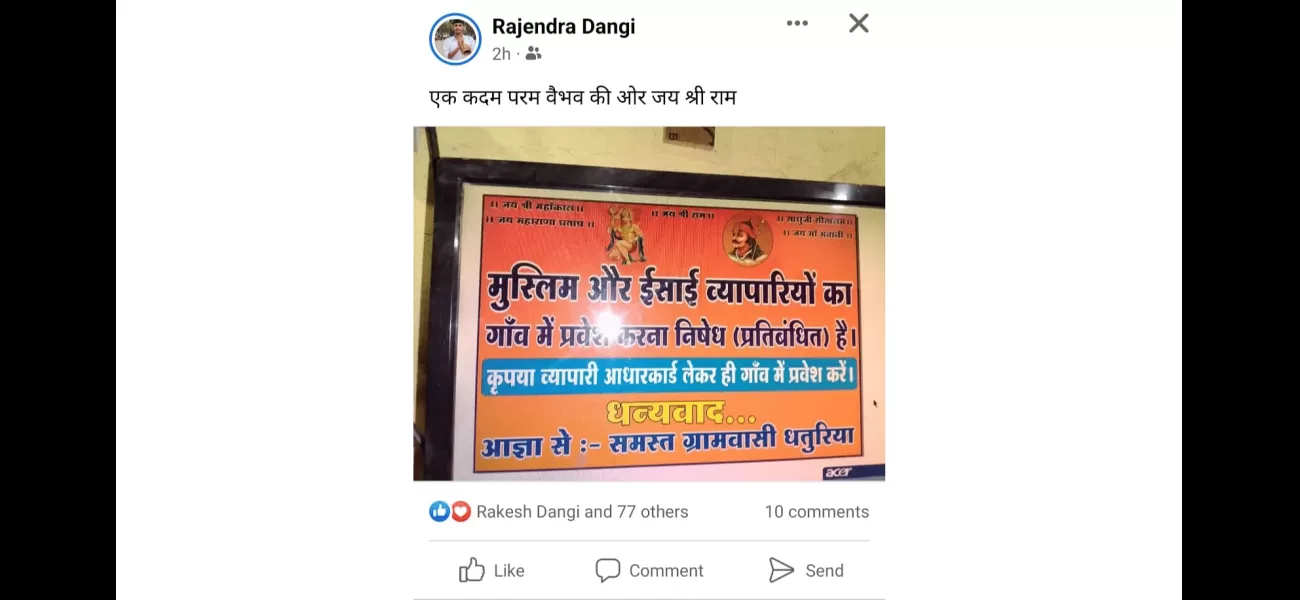
Task: Open the three-dot post options menu
Action: click(797, 23)
